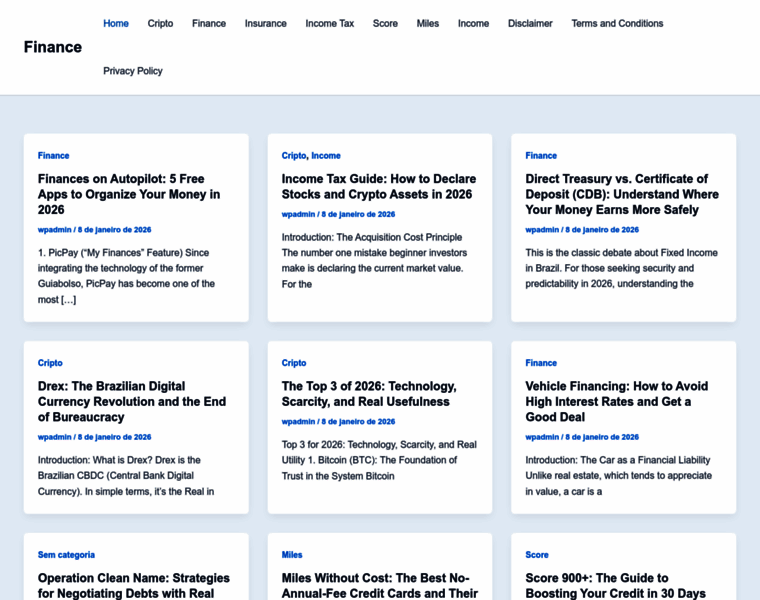
Task: Open 'Direct Treasury vs. Certificate of Deposit' post
Action: [622, 194]
